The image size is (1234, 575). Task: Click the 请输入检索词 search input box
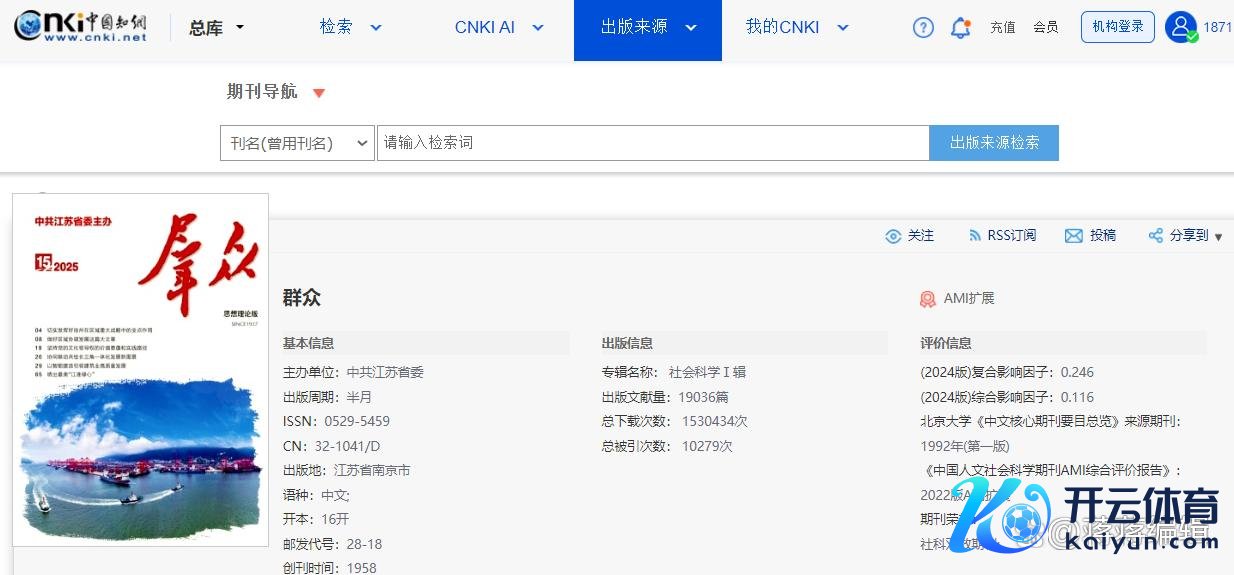(x=652, y=143)
